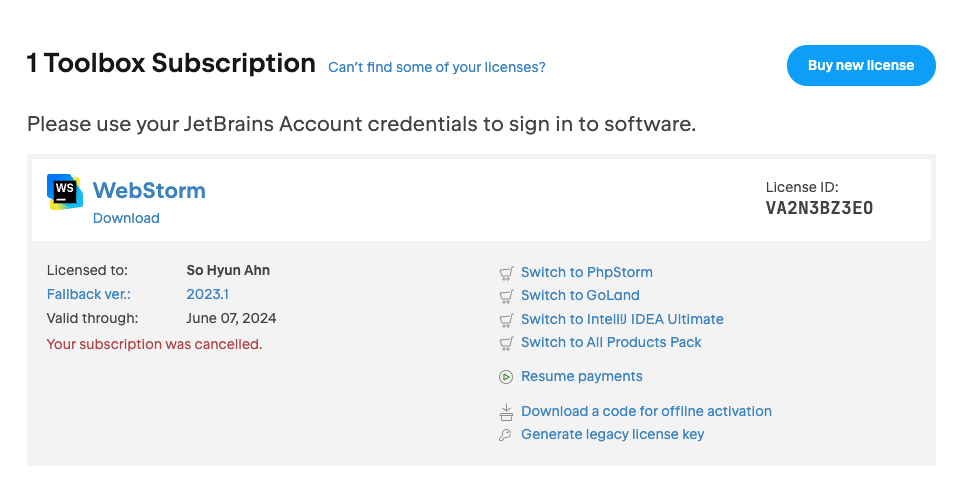
Task: Open the 2023.1 fallback version link
Action: point(207,295)
